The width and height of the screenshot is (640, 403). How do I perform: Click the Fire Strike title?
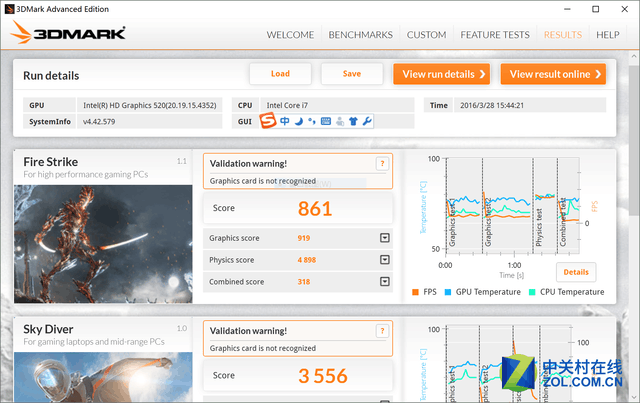[51, 162]
